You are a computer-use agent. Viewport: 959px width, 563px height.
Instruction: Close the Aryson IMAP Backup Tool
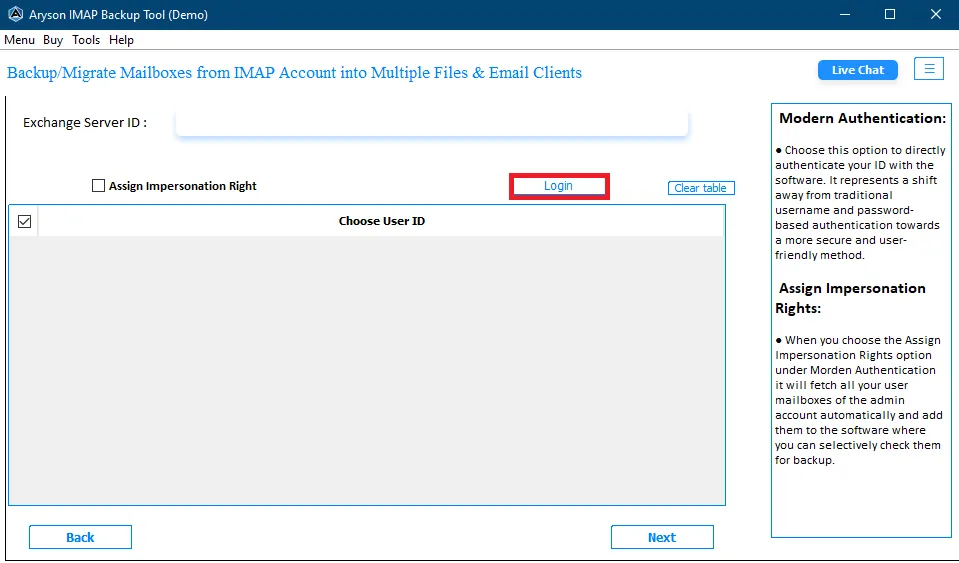click(936, 14)
